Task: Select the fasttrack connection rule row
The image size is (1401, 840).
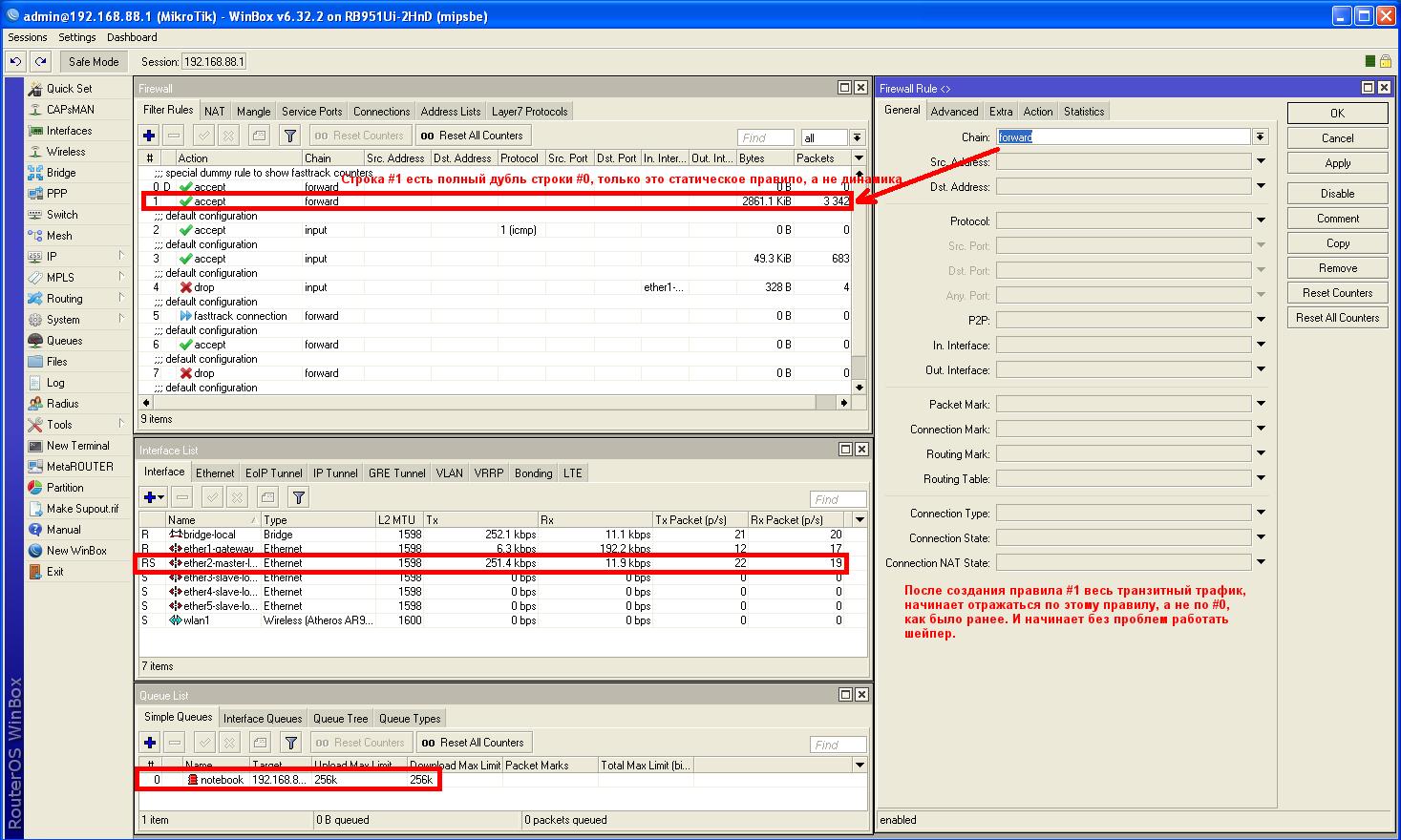Action: click(496, 316)
